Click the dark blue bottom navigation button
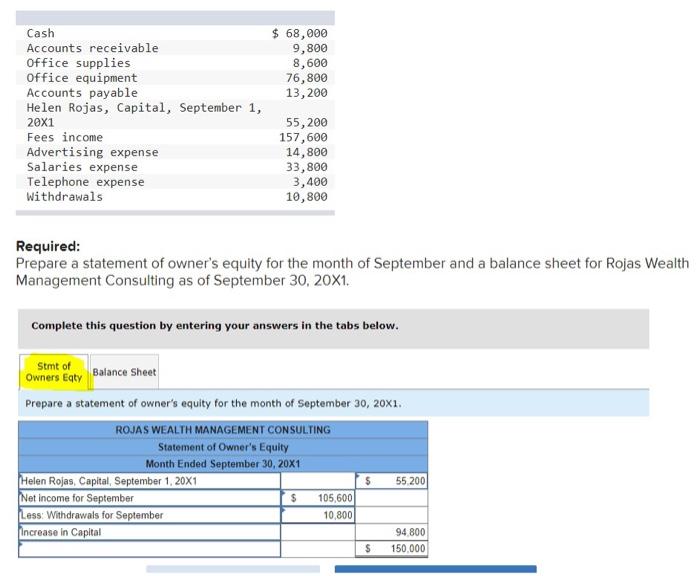This screenshot has height=576, width=700. pyautogui.click(x=436, y=569)
